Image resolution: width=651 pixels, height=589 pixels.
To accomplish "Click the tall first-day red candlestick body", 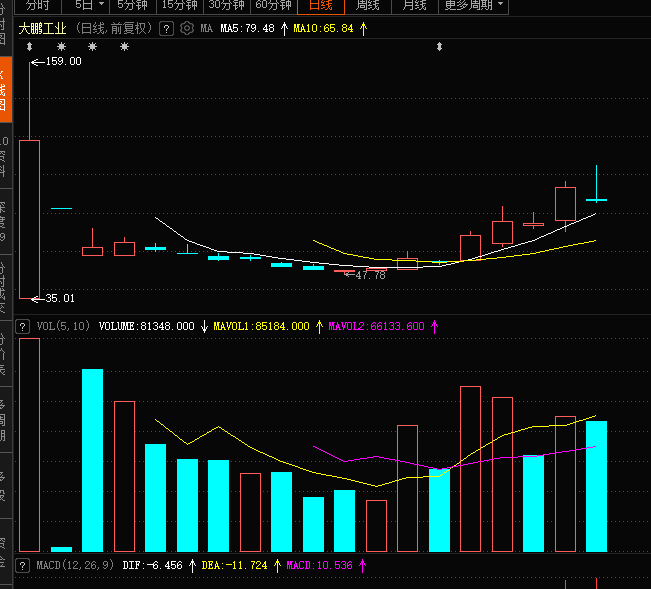I will pyautogui.click(x=29, y=220).
